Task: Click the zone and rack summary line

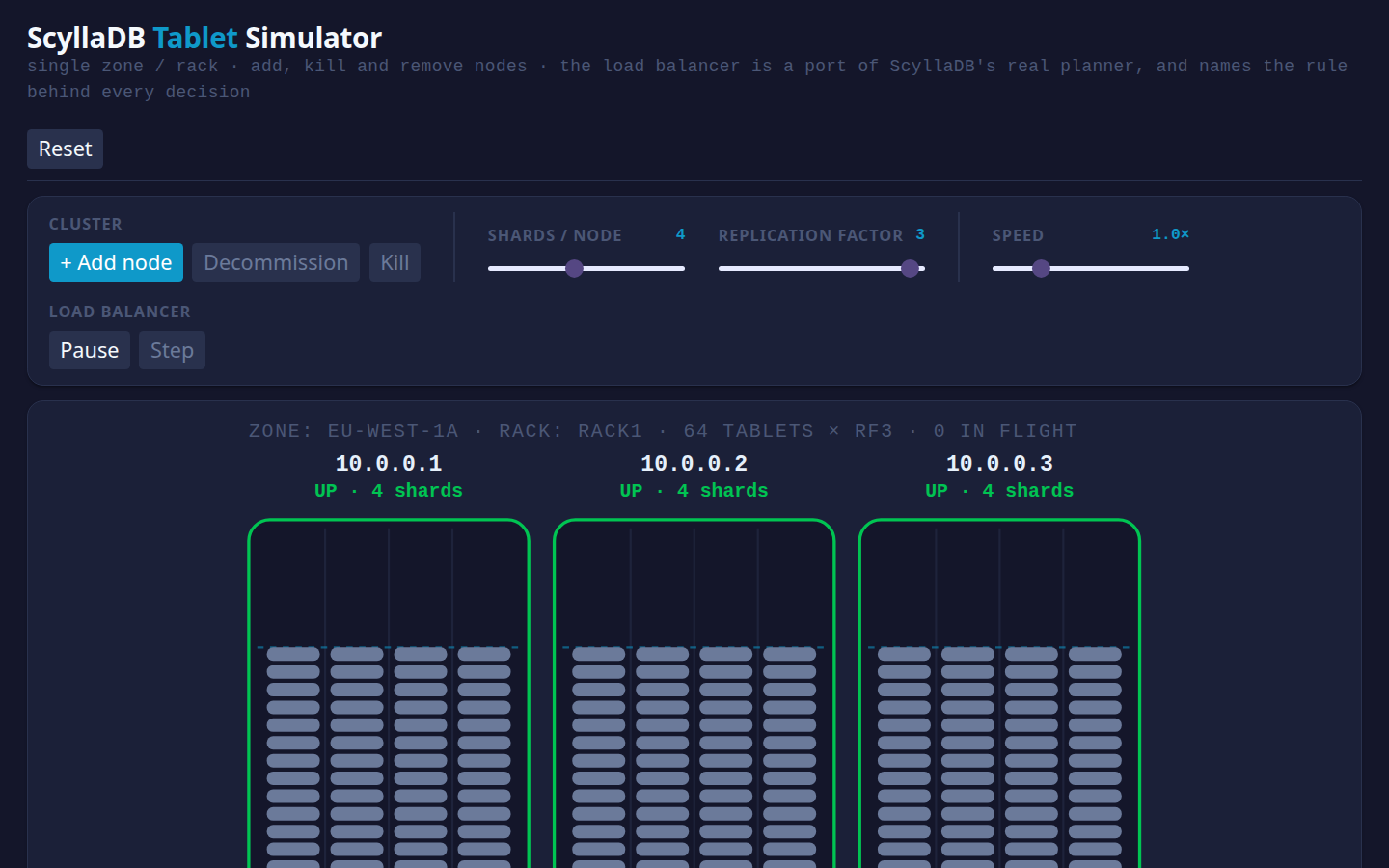Action: tap(663, 431)
